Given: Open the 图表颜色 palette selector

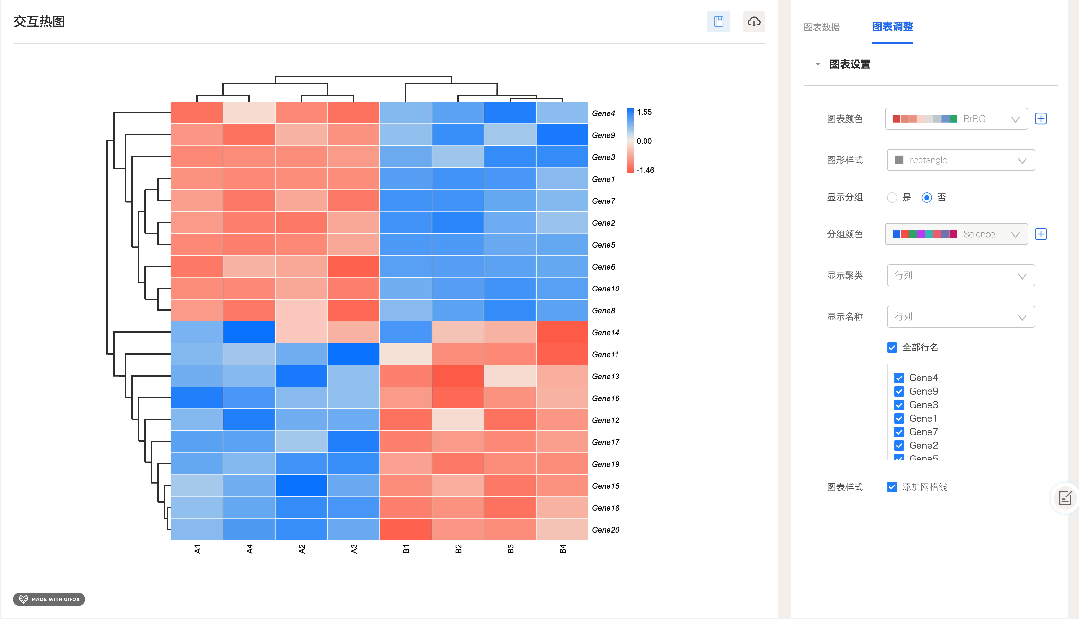Looking at the screenshot, I should pos(957,119).
